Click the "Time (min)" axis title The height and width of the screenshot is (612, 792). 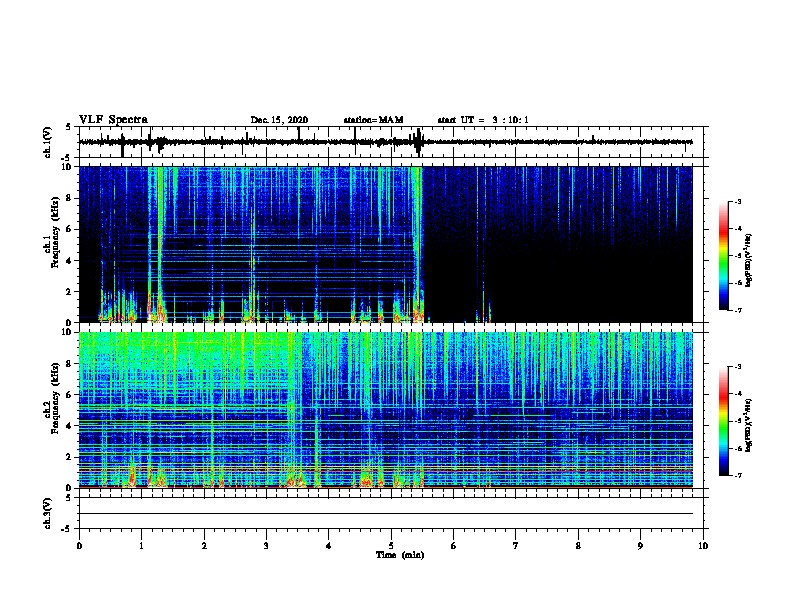click(400, 555)
